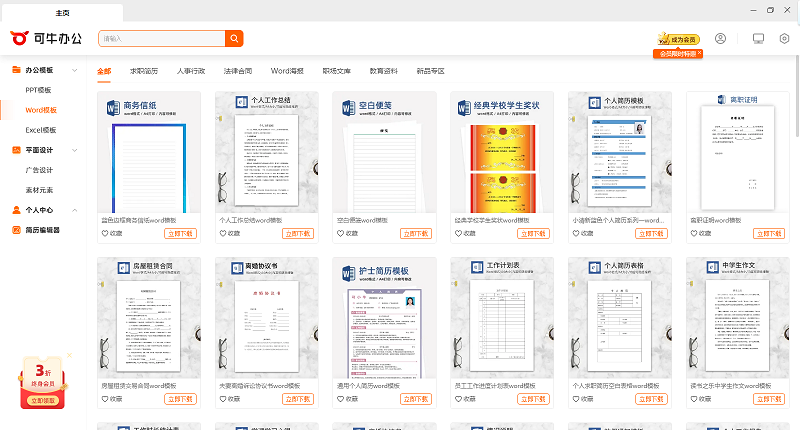
Task: Download the 空白便笺 template via 立即下载
Action: click(x=416, y=233)
